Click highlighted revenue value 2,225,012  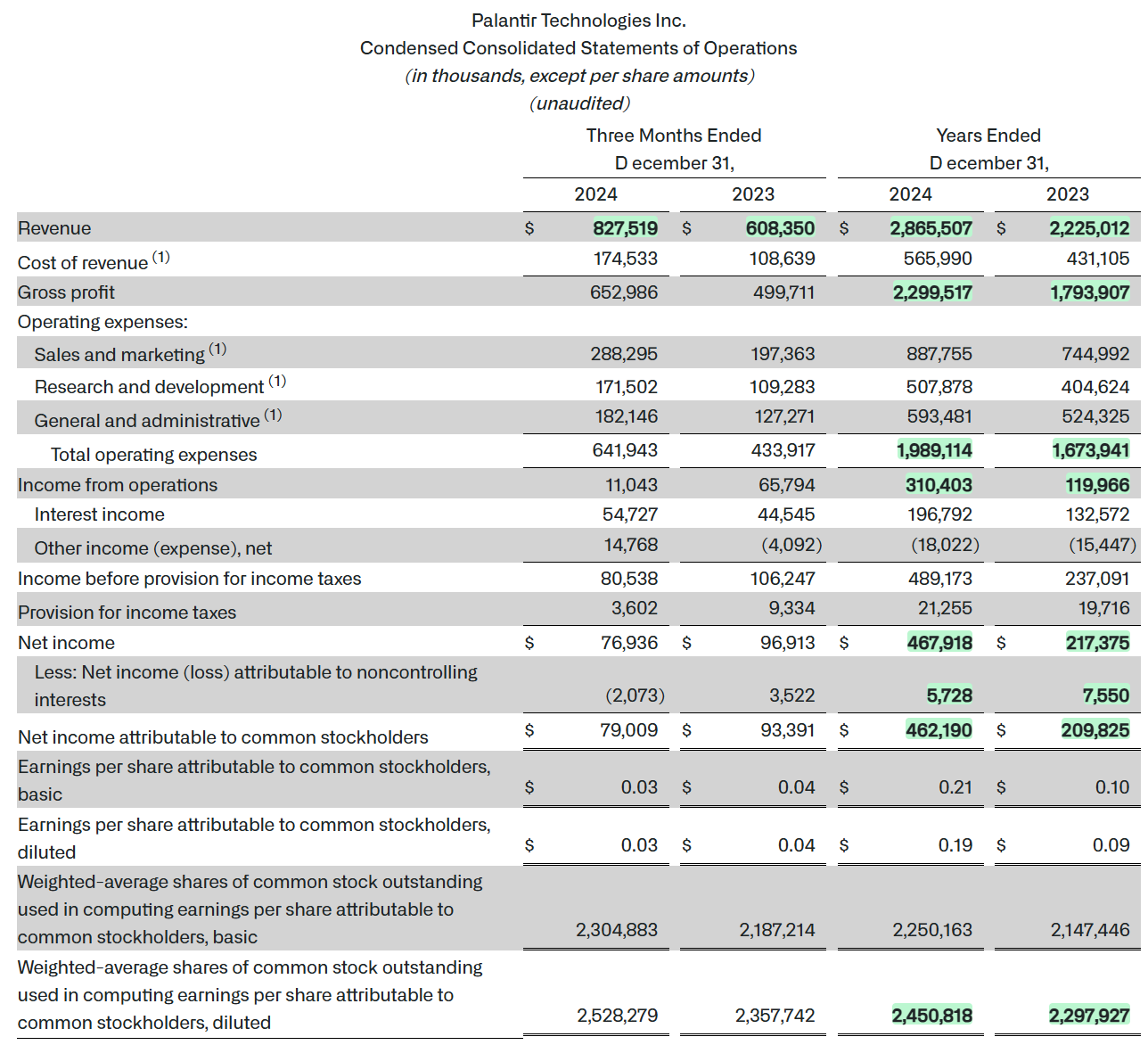pyautogui.click(x=1089, y=228)
